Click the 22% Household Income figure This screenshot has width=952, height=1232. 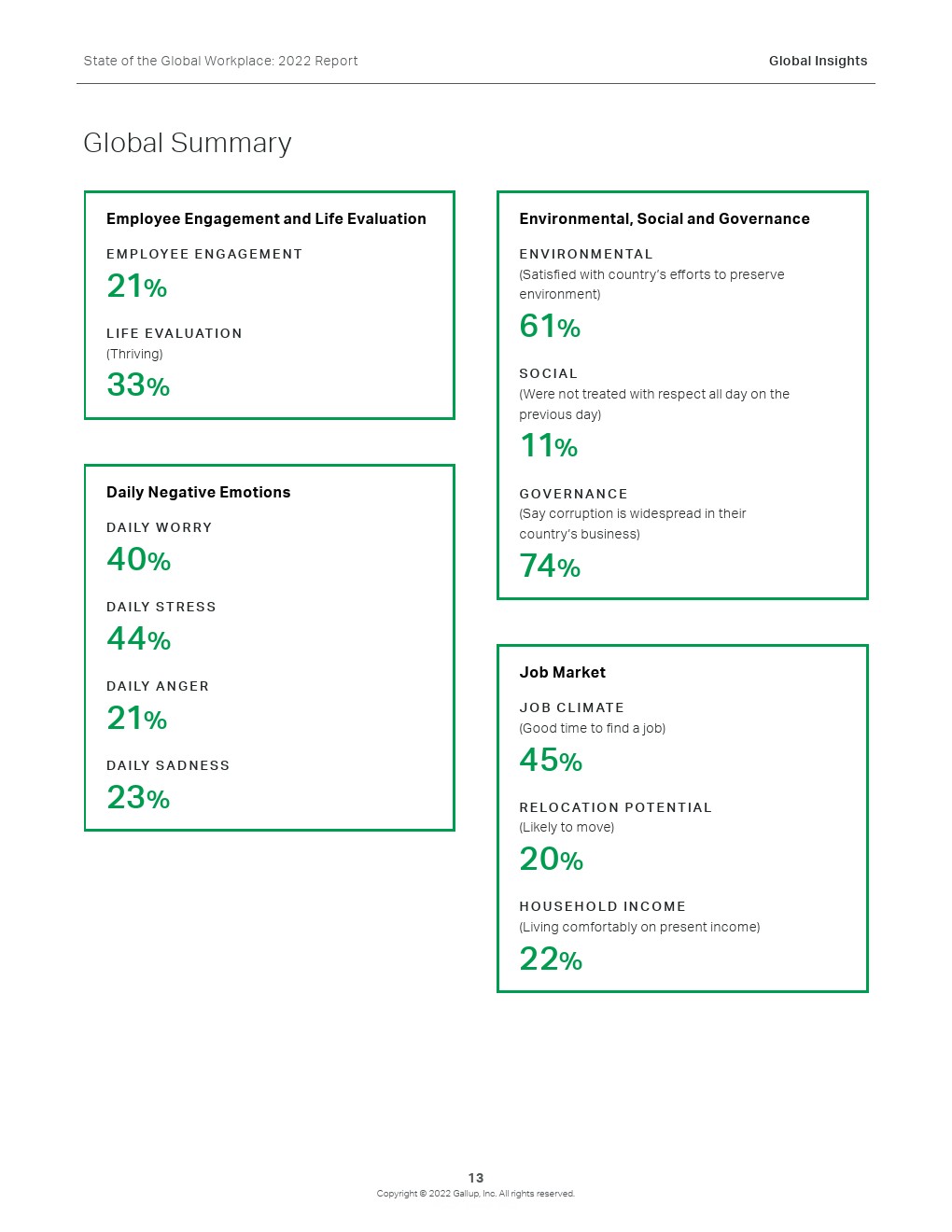click(x=551, y=959)
